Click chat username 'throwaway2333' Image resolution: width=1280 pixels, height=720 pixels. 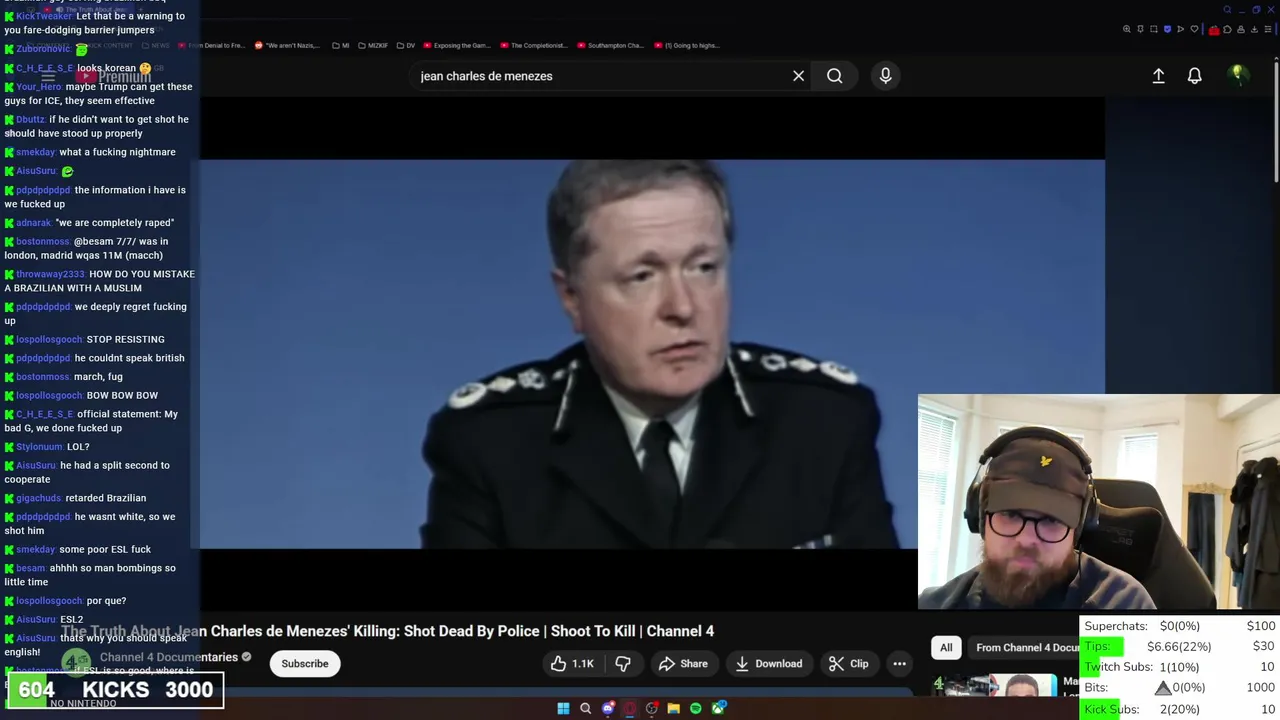[50, 274]
